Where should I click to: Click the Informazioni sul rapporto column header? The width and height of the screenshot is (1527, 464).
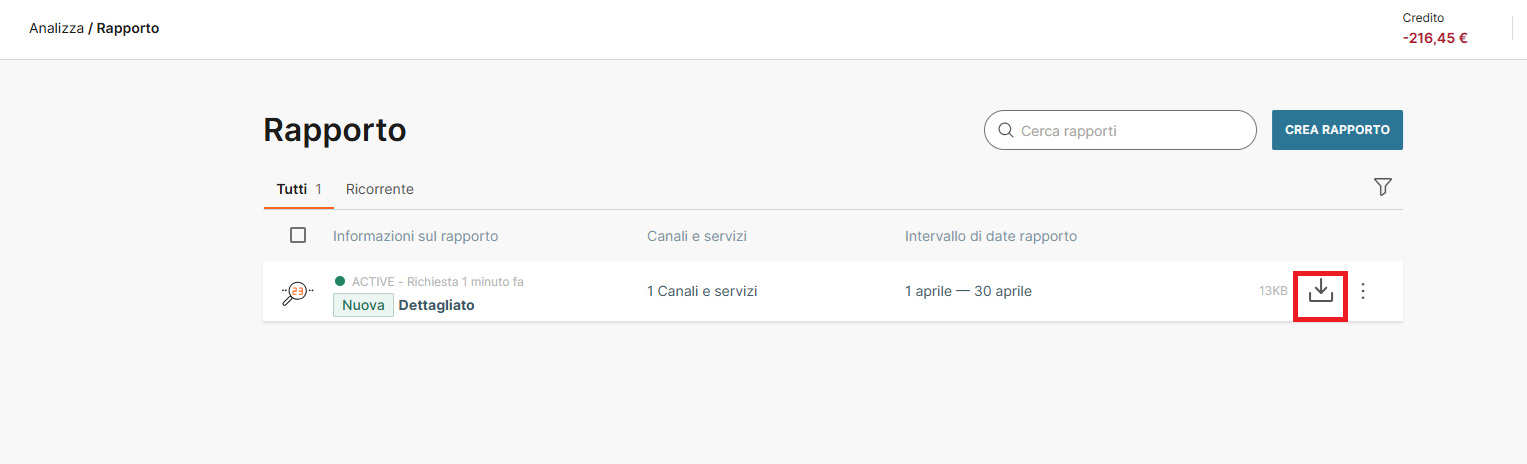click(415, 236)
